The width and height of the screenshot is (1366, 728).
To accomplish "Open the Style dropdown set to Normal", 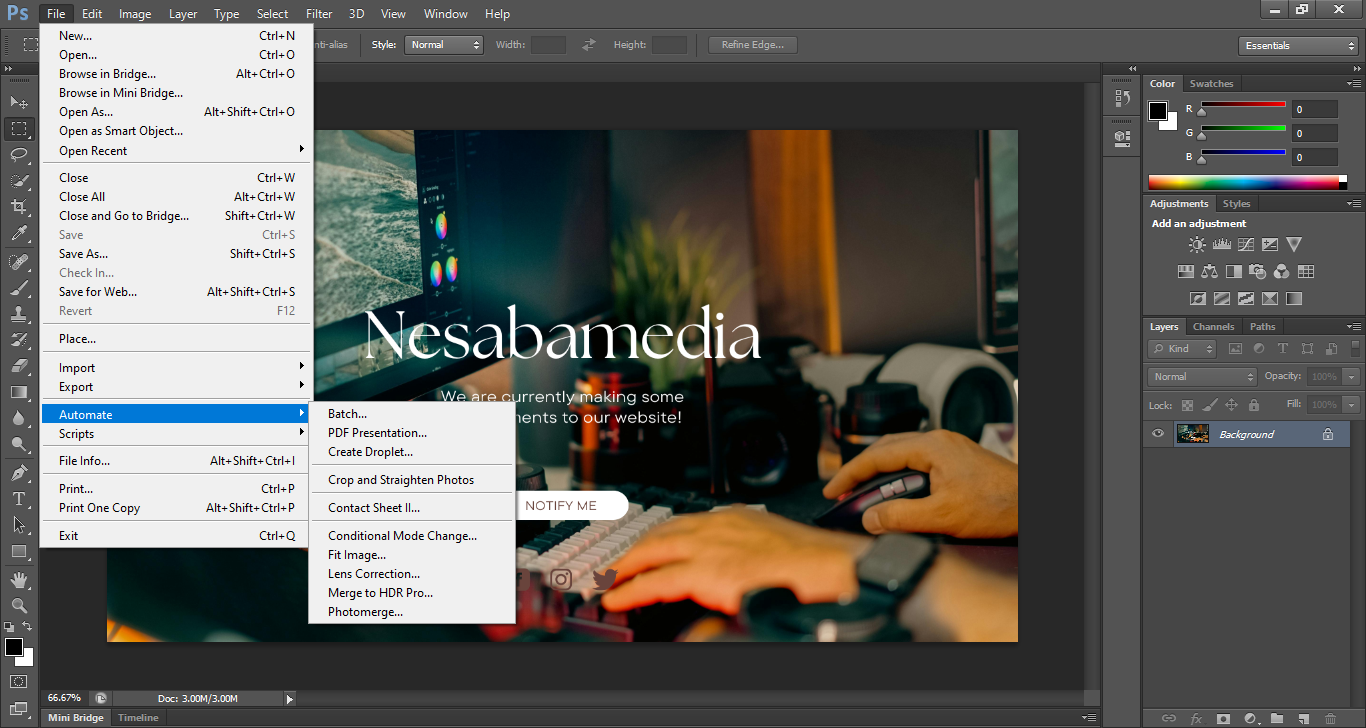I will tap(444, 45).
